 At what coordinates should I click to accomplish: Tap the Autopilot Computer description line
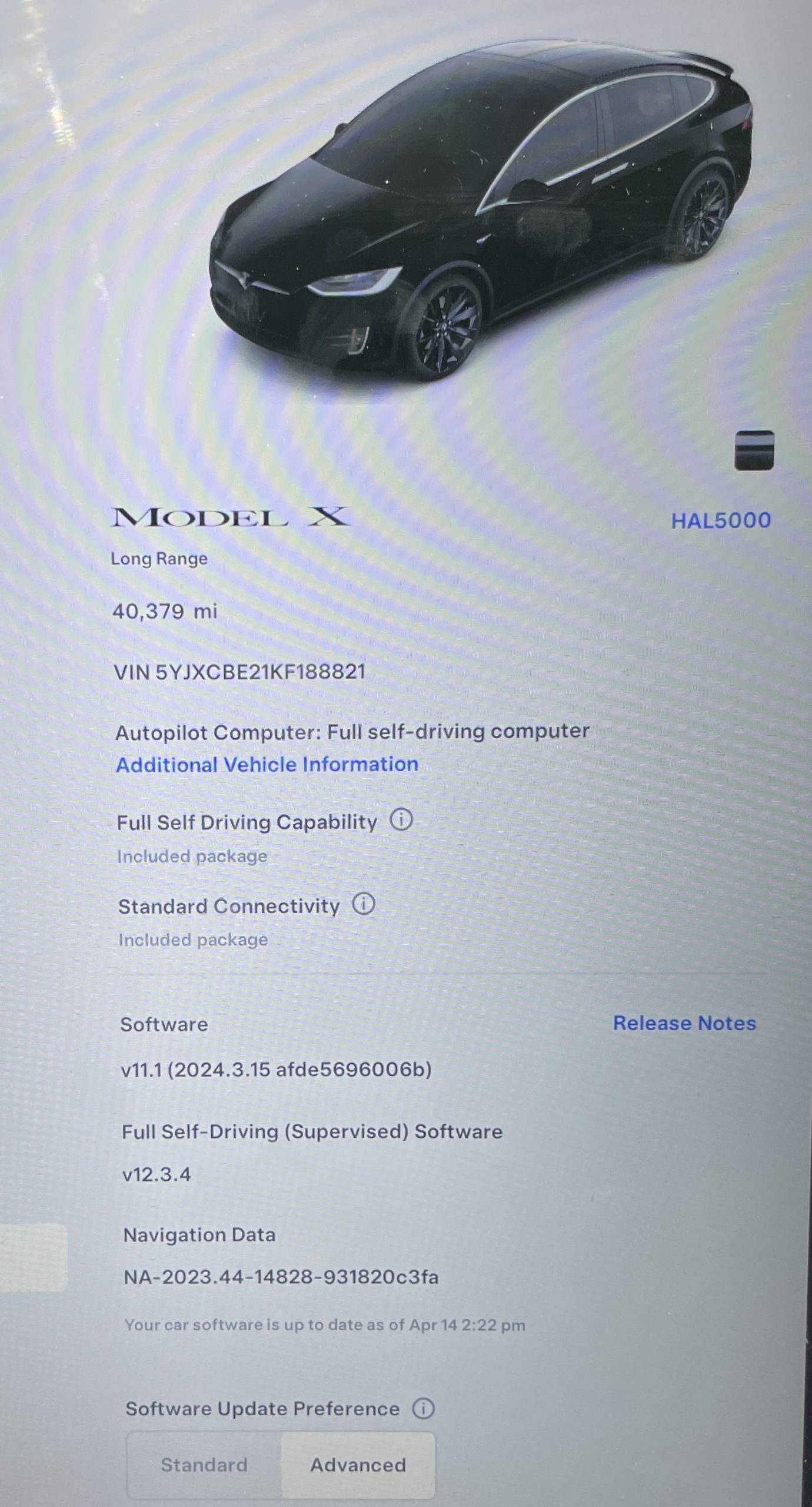tap(352, 732)
